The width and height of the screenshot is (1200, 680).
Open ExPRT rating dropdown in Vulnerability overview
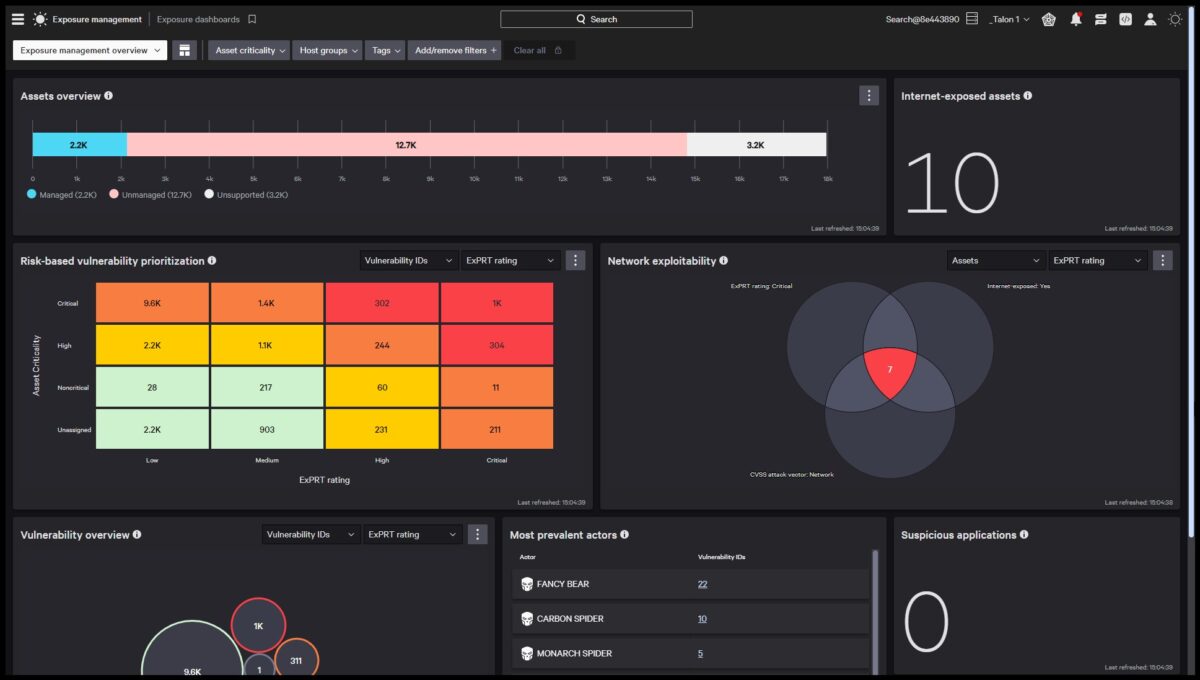412,534
